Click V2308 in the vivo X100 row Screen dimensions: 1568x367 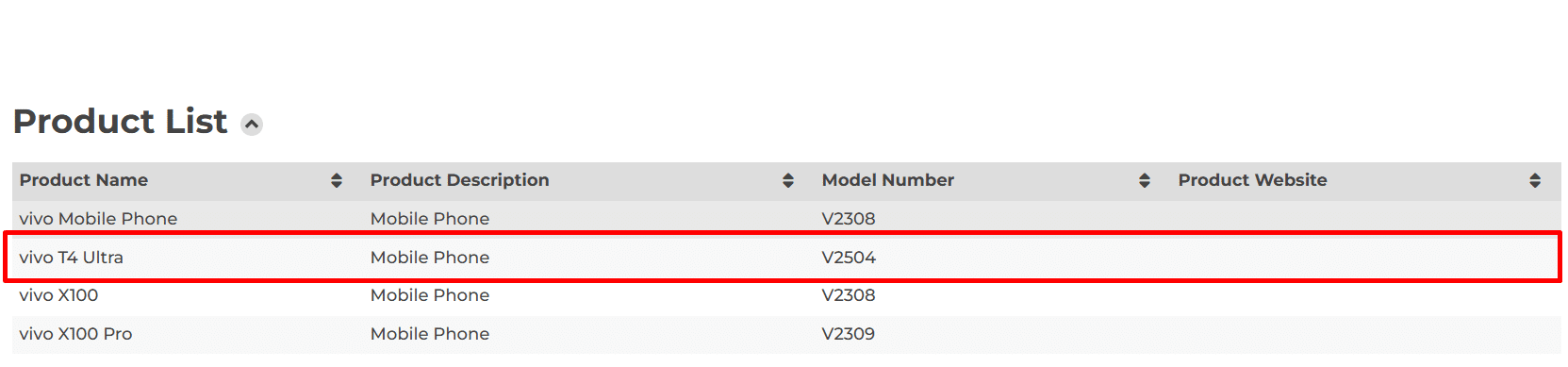click(x=849, y=295)
